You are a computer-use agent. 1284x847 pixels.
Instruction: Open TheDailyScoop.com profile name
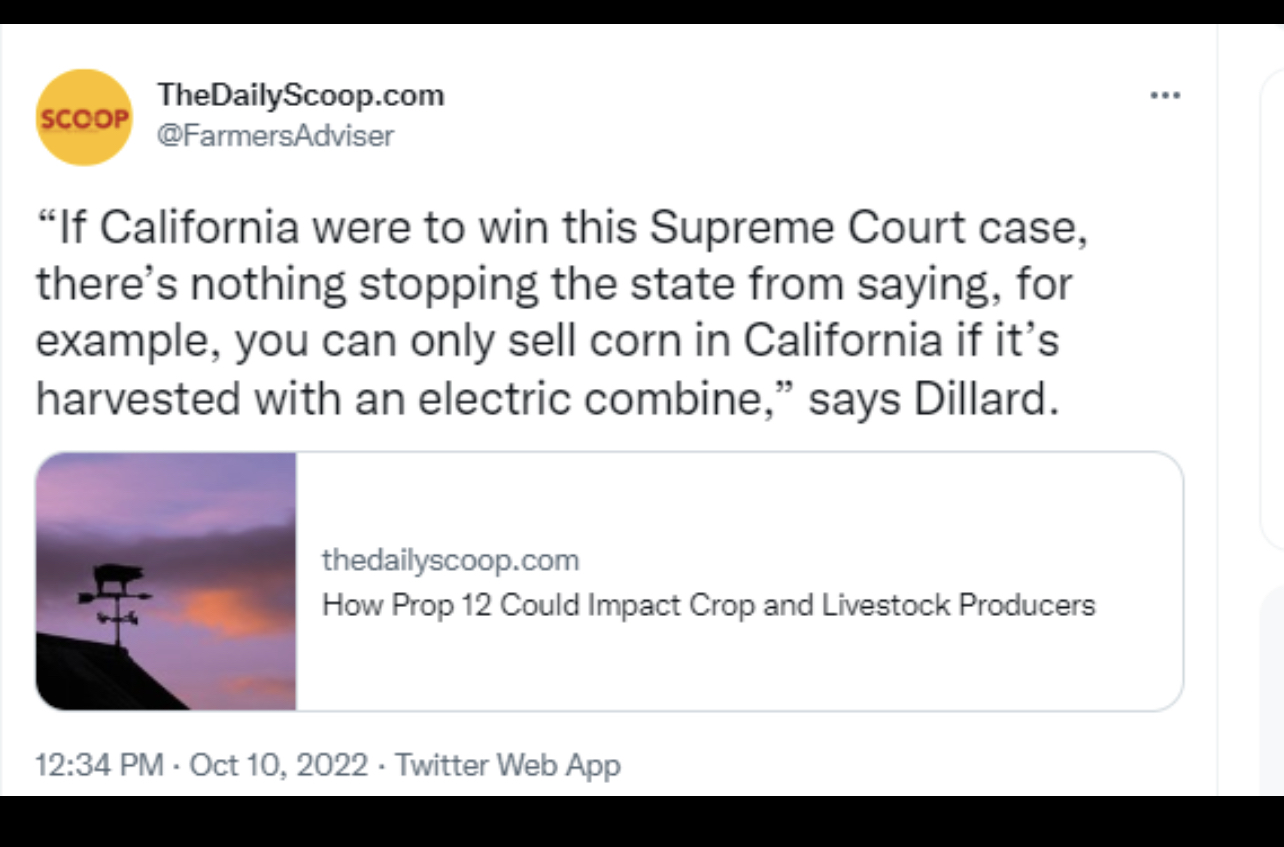point(300,95)
